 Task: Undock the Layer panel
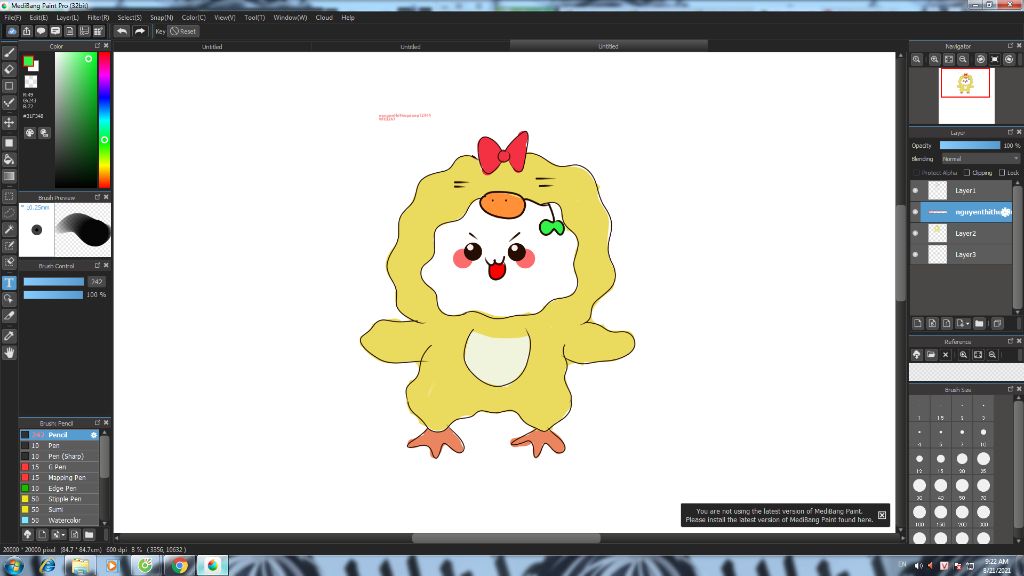pyautogui.click(x=1010, y=132)
